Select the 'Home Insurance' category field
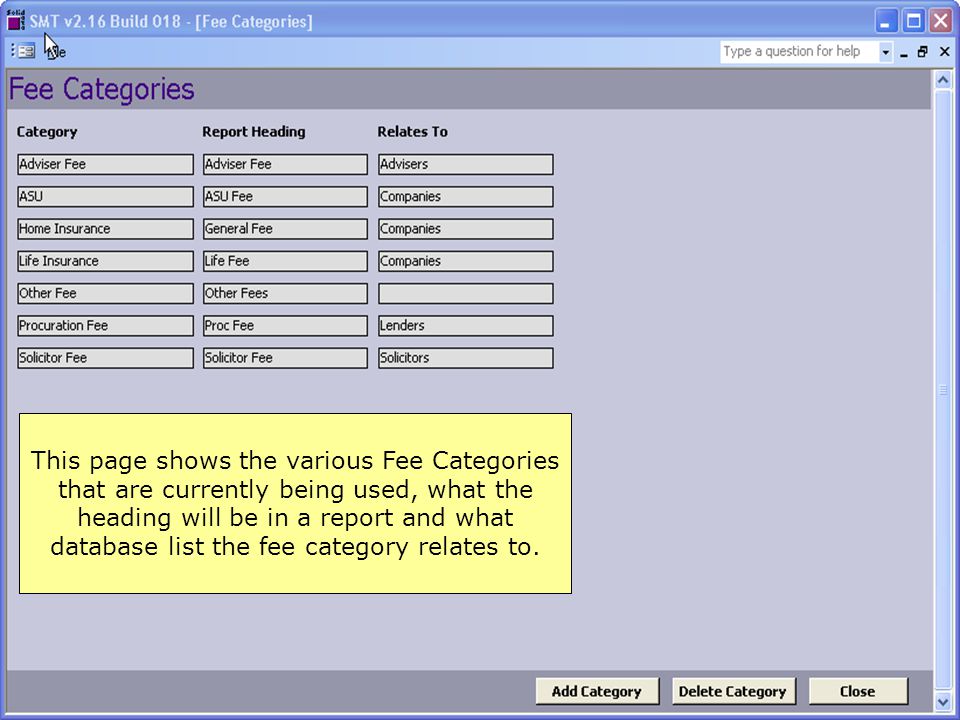 coord(105,229)
